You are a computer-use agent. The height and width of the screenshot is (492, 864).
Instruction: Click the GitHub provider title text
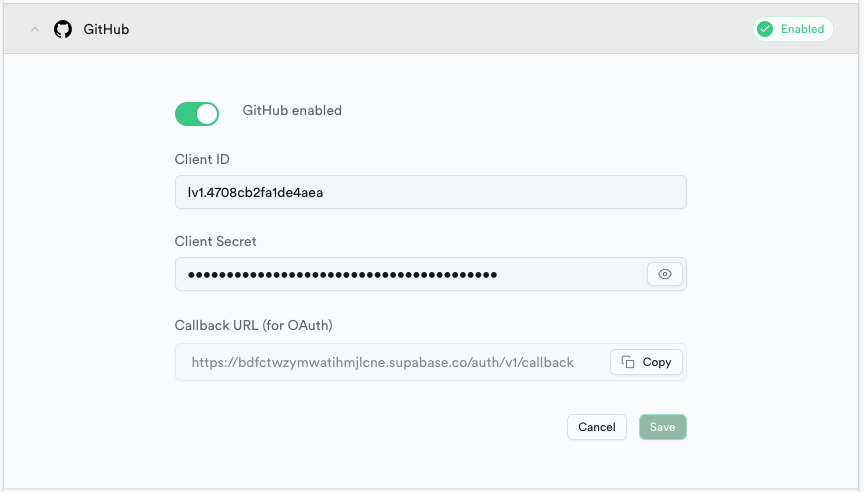click(106, 29)
